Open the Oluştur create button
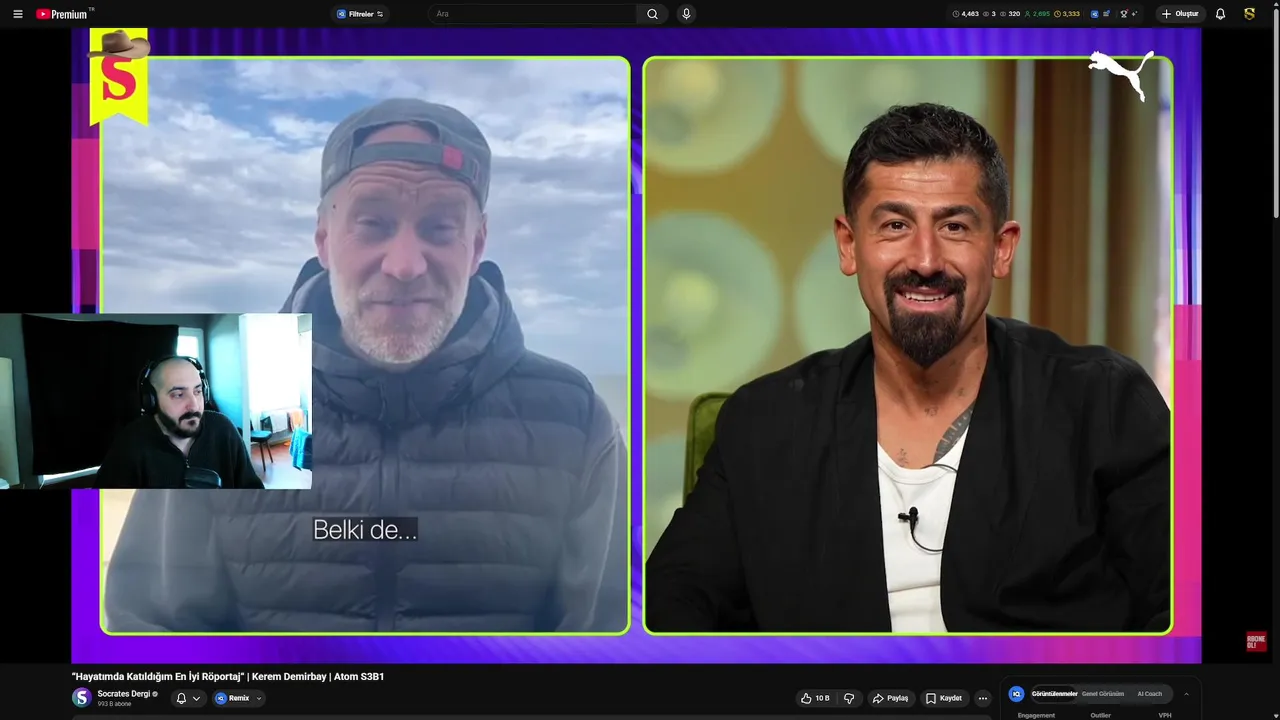The image size is (1280, 720). 1180,14
